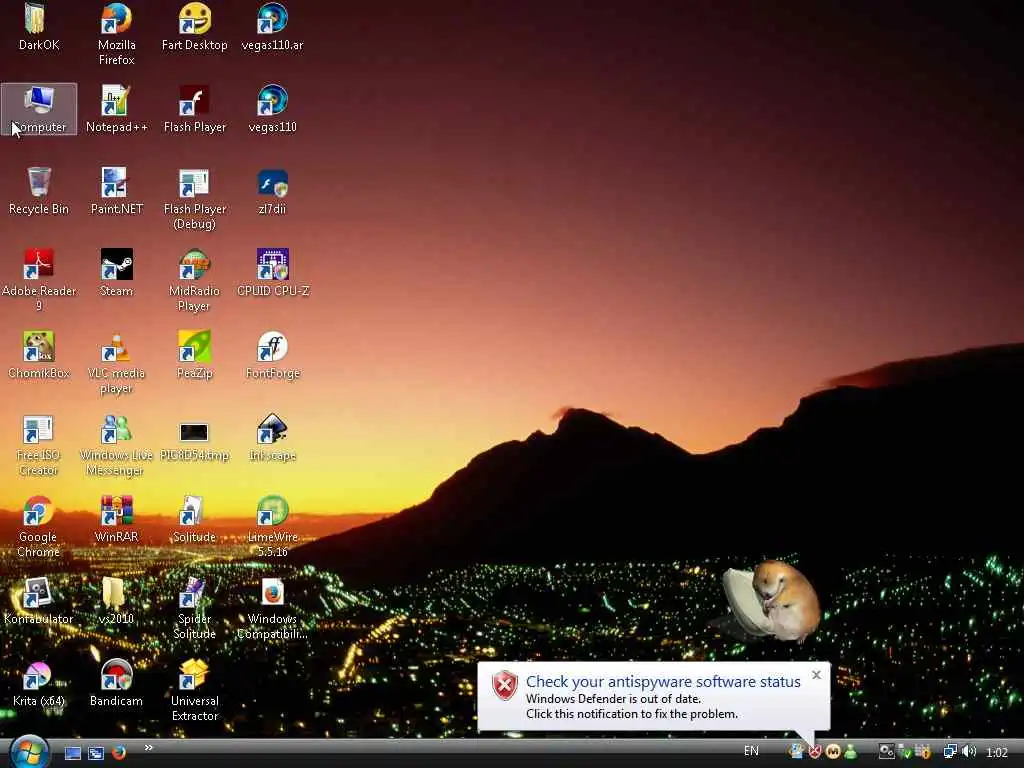Click Show Desktop in Quick Launch
This screenshot has height=768, width=1024.
pos(72,753)
